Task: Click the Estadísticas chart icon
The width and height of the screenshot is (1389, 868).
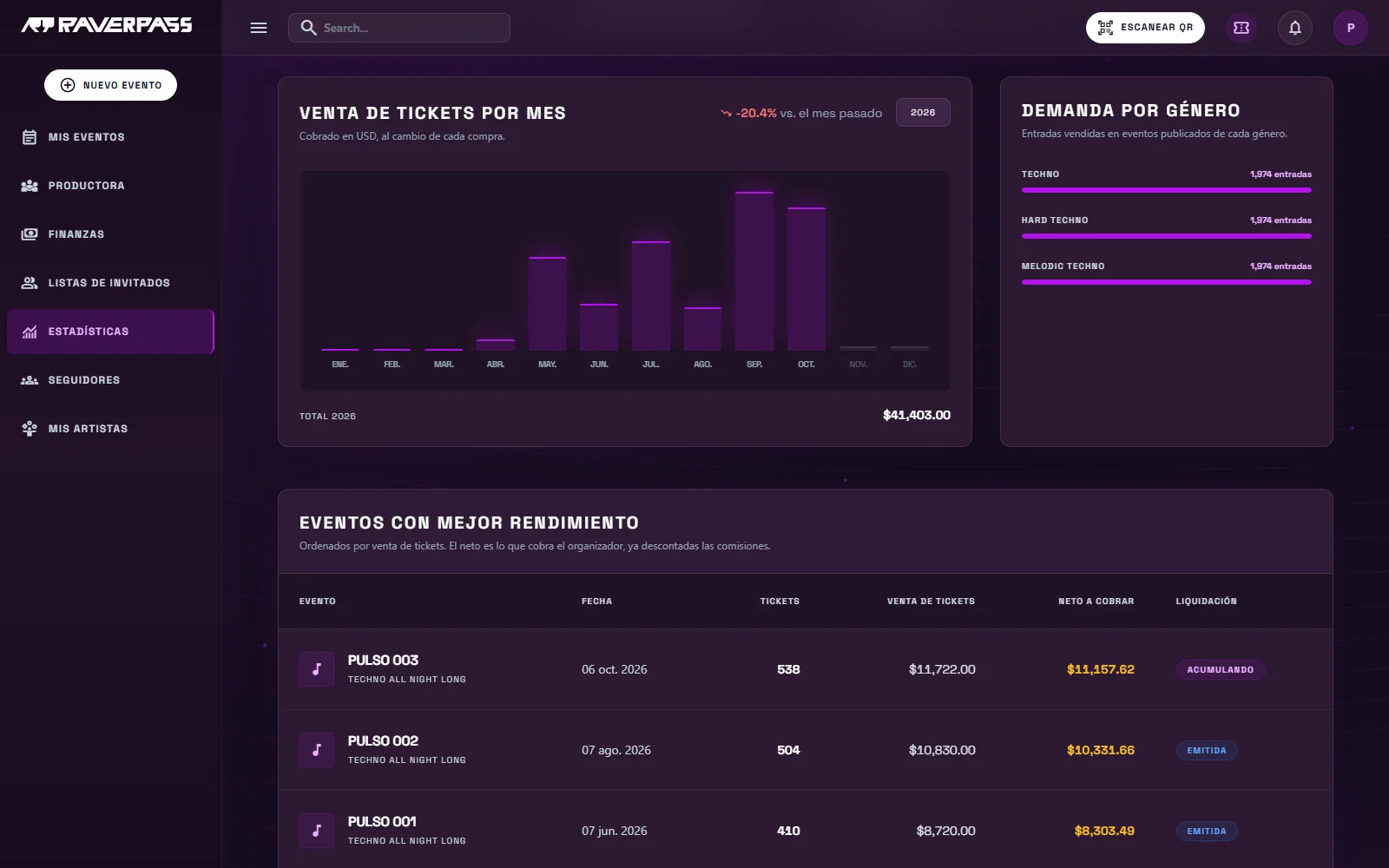Action: tap(30, 332)
